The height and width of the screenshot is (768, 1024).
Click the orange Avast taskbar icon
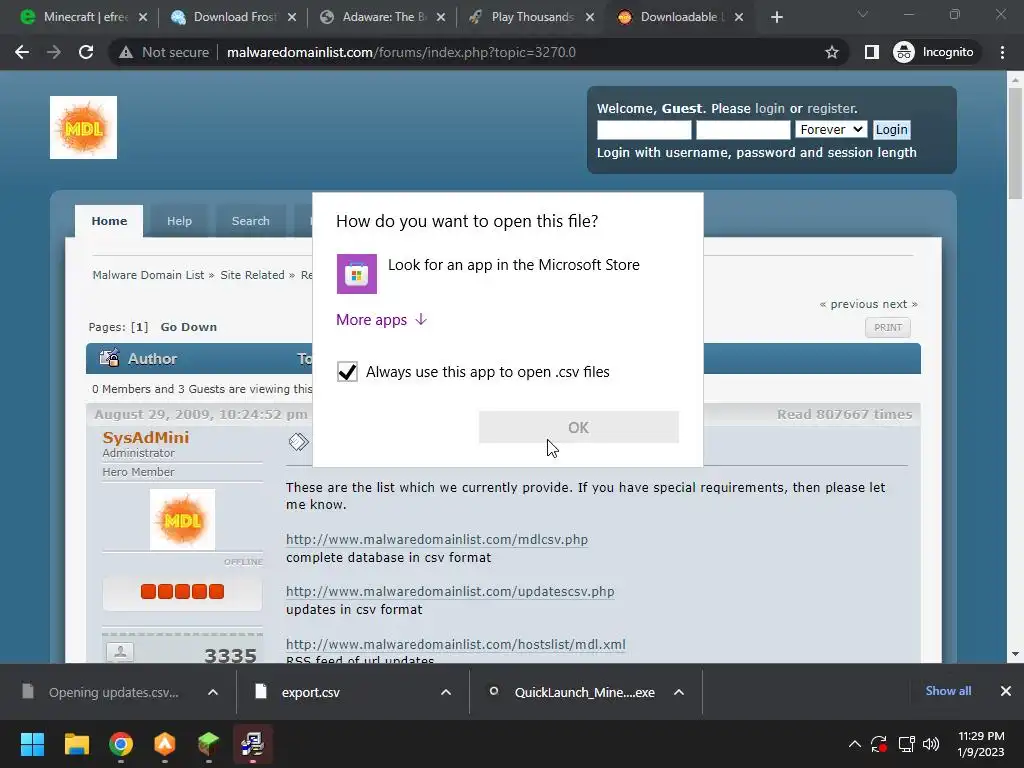tap(165, 744)
